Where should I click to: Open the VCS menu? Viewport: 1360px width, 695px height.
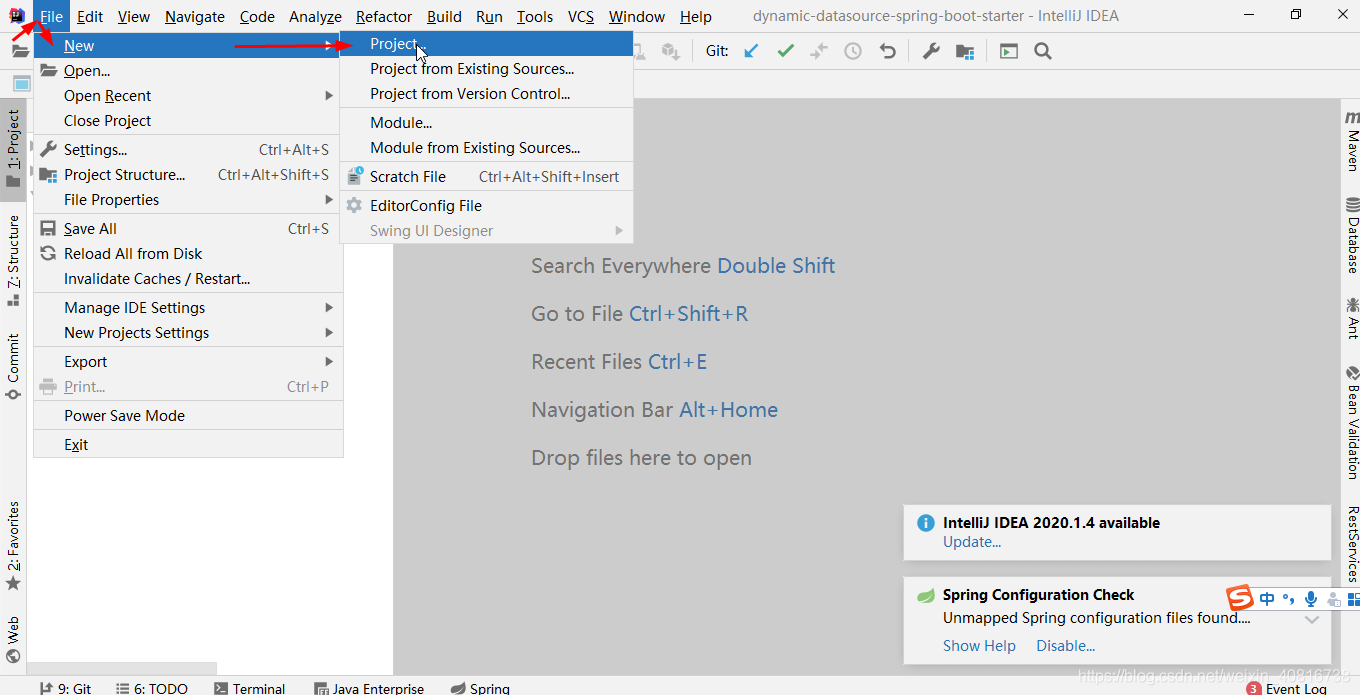581,16
